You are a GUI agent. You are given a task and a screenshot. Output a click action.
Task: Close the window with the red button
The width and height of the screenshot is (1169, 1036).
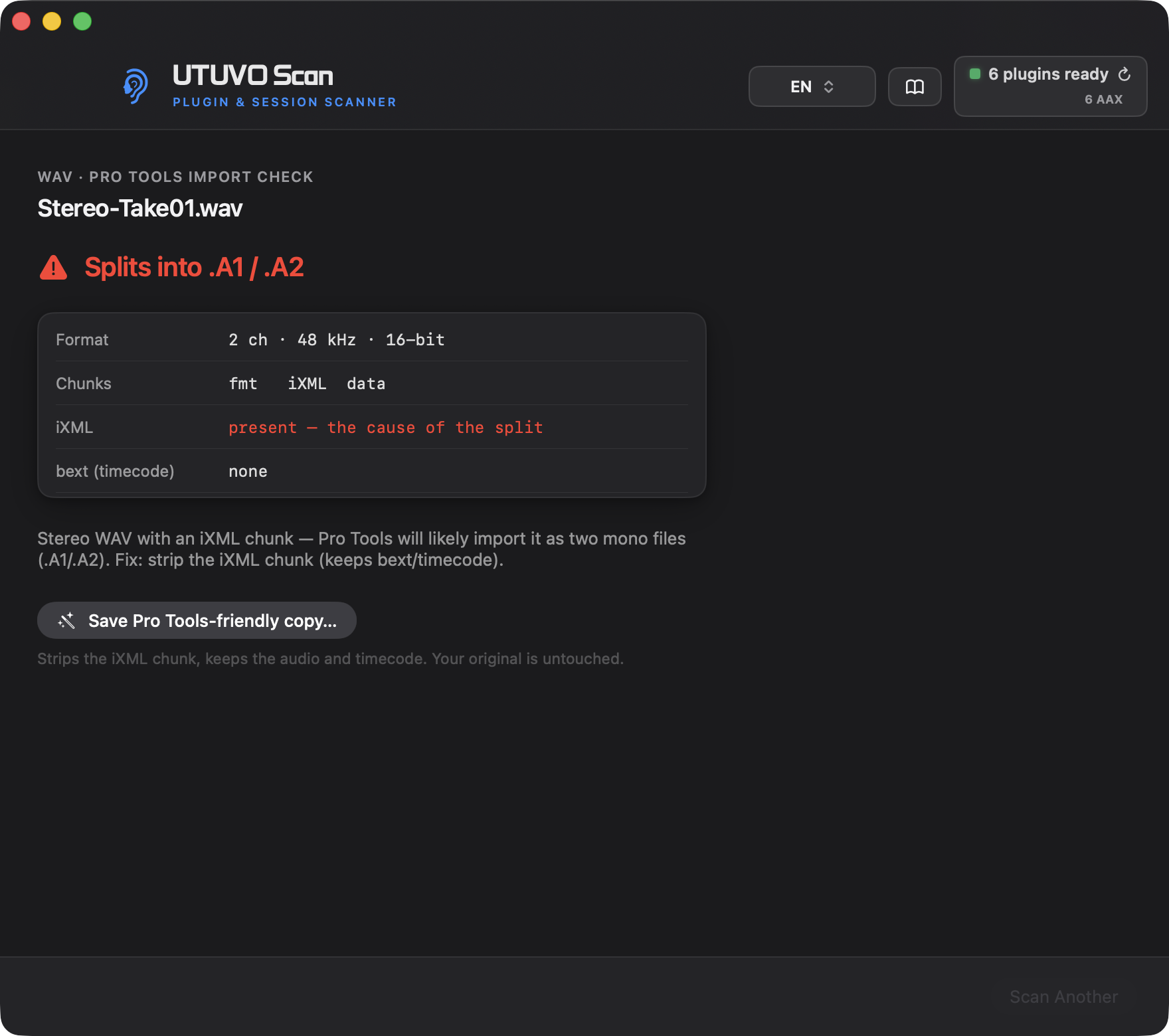tap(21, 21)
